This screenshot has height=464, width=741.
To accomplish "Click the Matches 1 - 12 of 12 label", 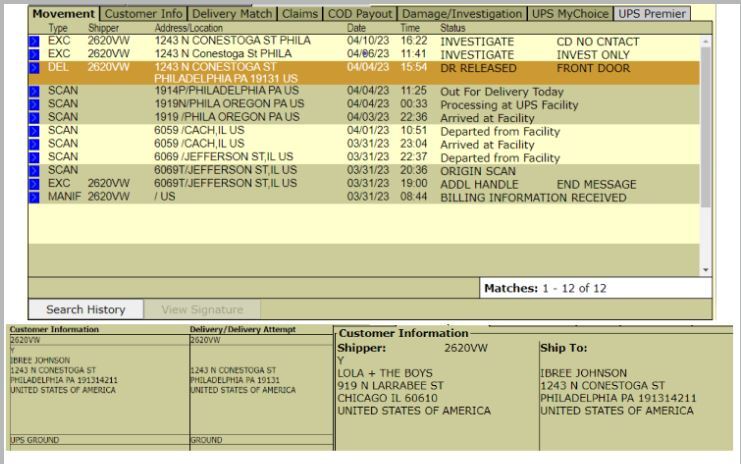I will 545,288.
